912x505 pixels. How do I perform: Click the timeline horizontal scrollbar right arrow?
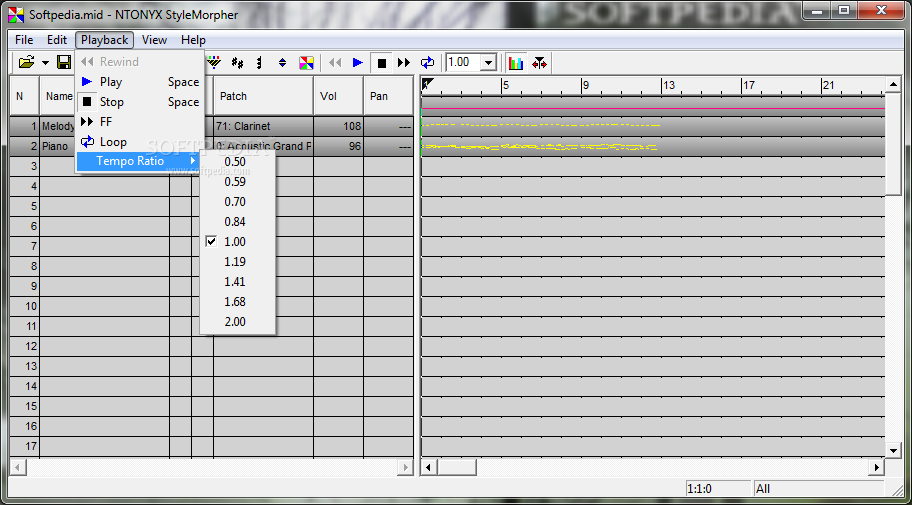pyautogui.click(x=877, y=467)
